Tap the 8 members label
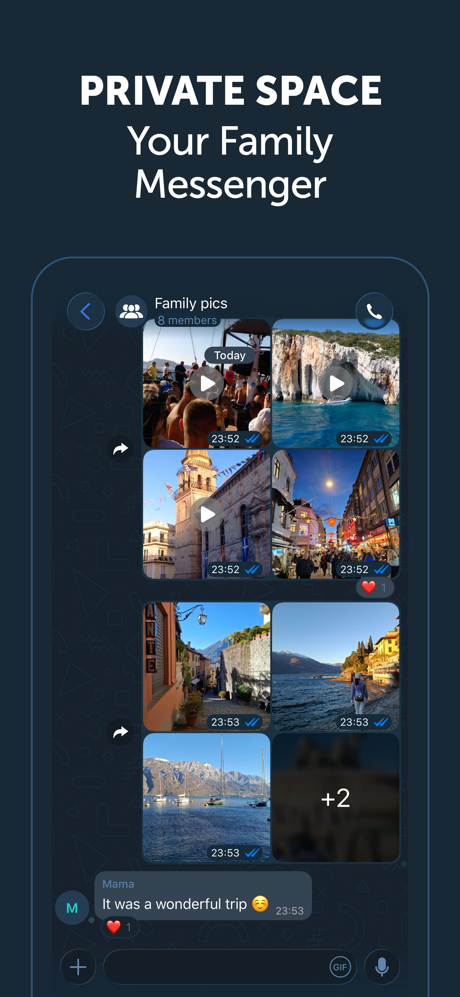 tap(188, 320)
